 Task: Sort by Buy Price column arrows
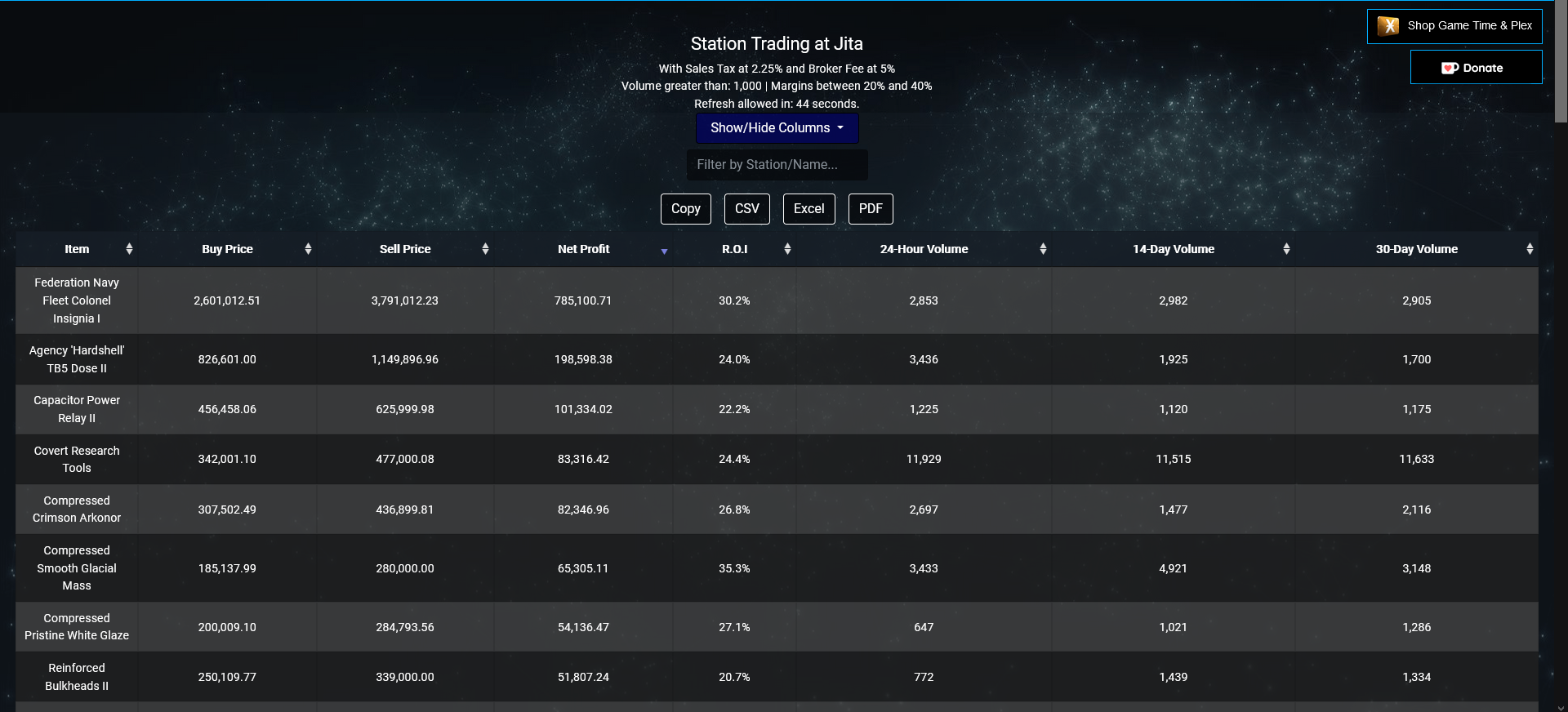pos(308,249)
